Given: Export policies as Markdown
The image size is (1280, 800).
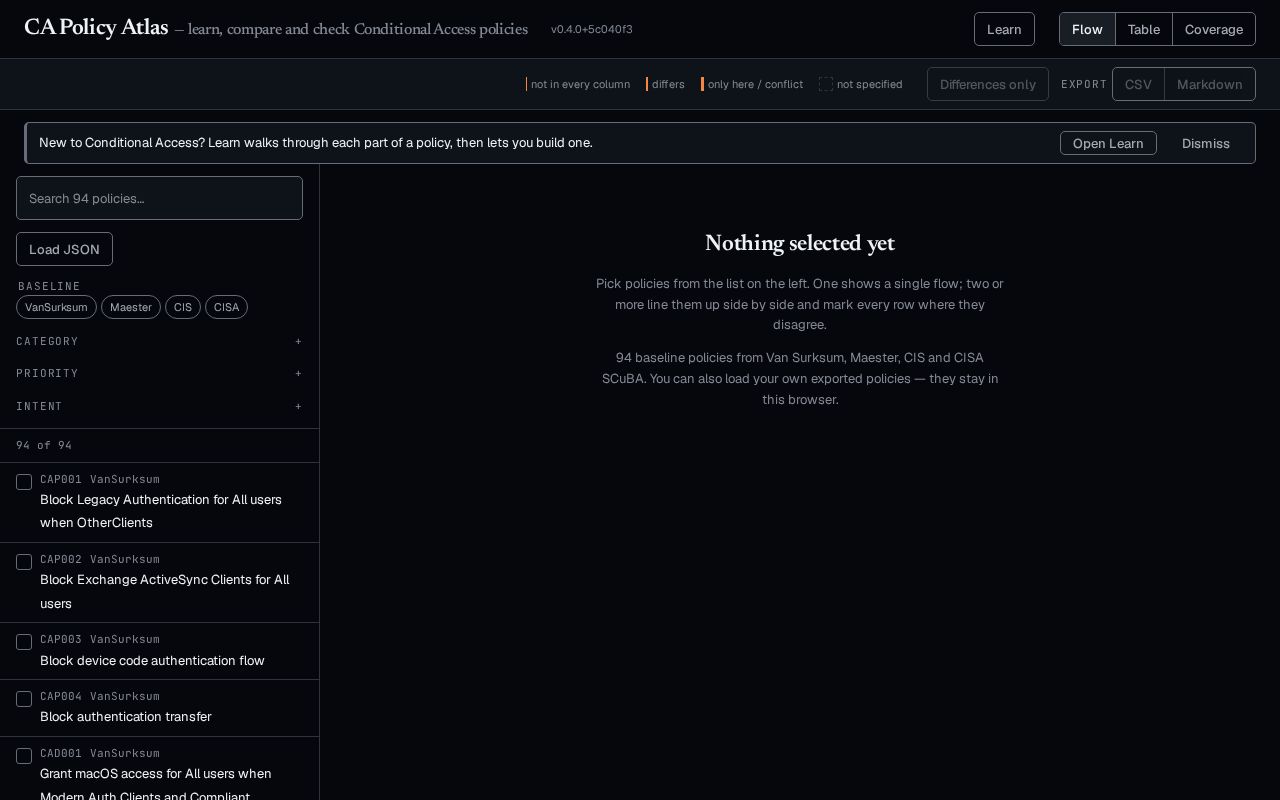Looking at the screenshot, I should point(1210,84).
